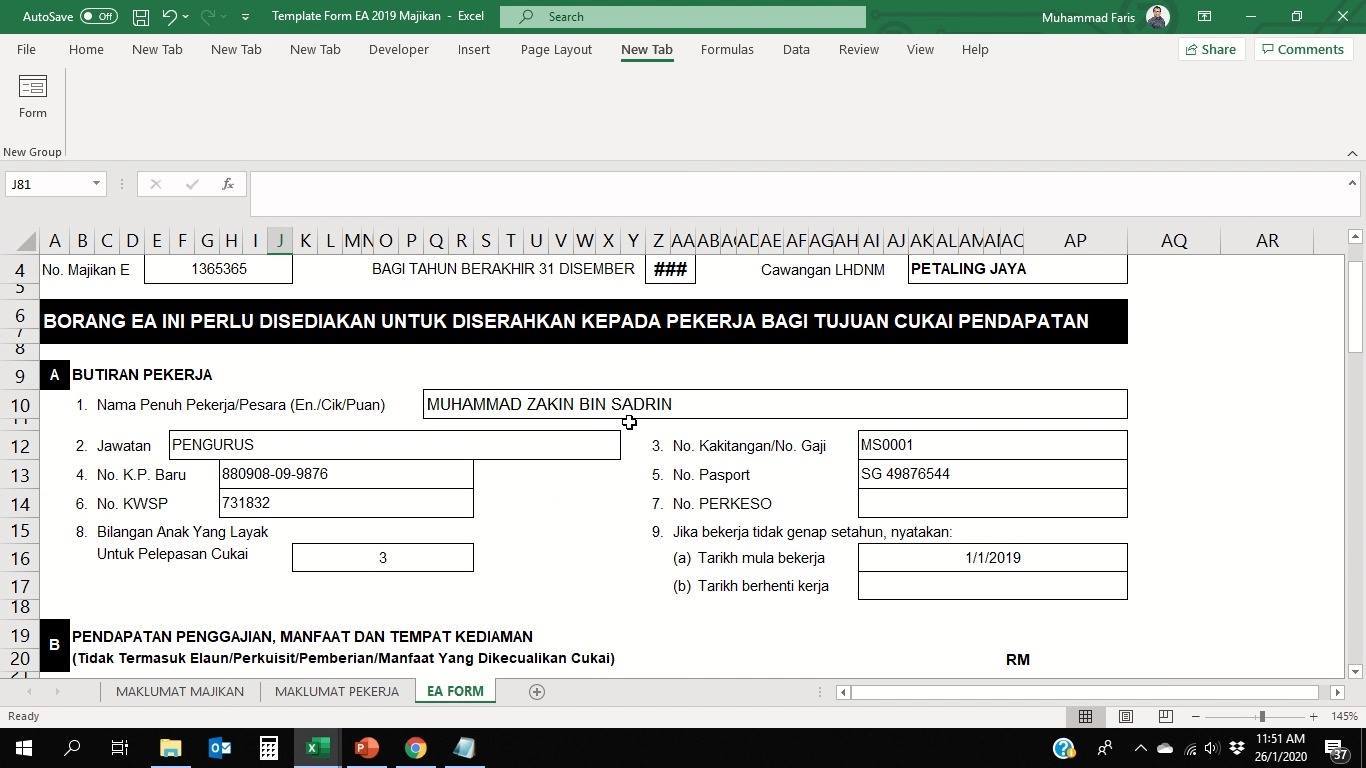Open the Developer tab
Screen dimensions: 1366x768
[x=398, y=49]
